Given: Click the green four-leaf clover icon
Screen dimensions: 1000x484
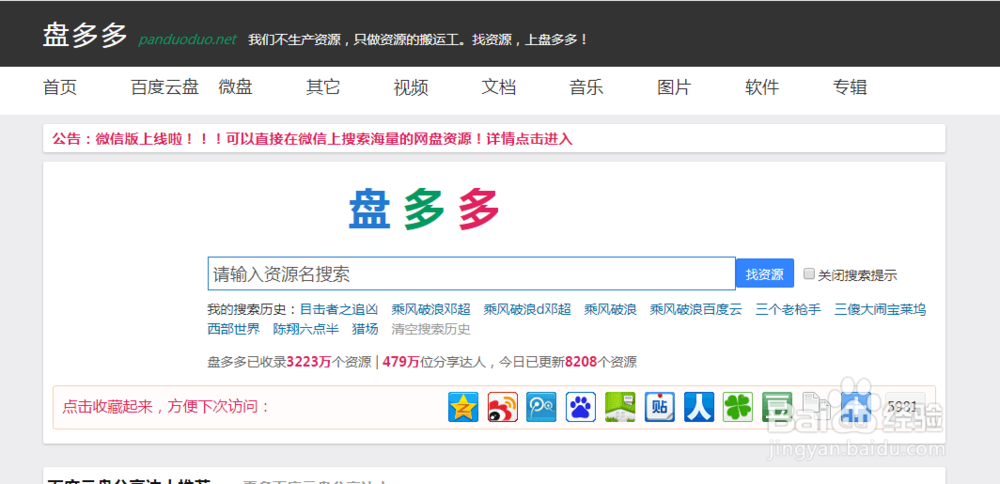Looking at the screenshot, I should point(738,407).
